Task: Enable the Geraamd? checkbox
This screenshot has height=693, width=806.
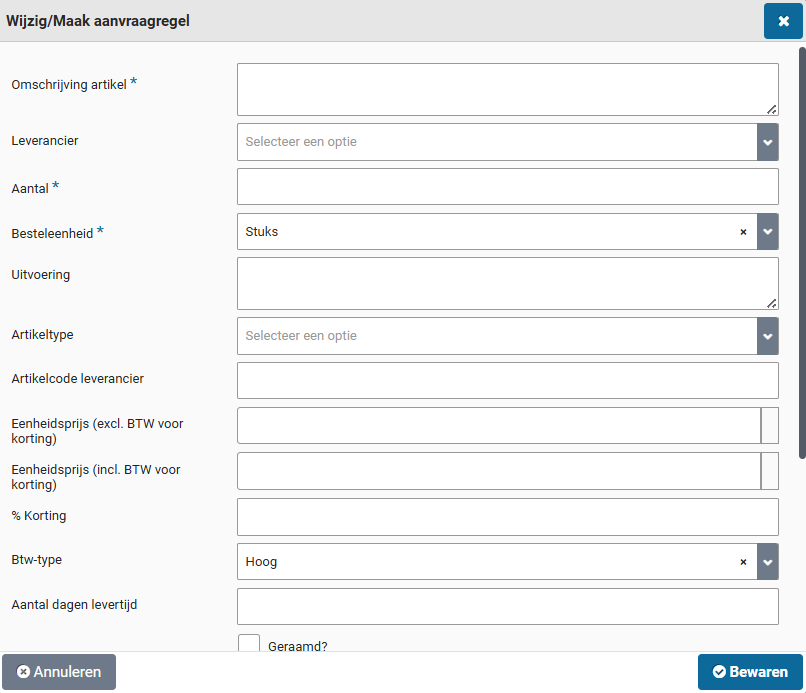Action: (x=249, y=644)
